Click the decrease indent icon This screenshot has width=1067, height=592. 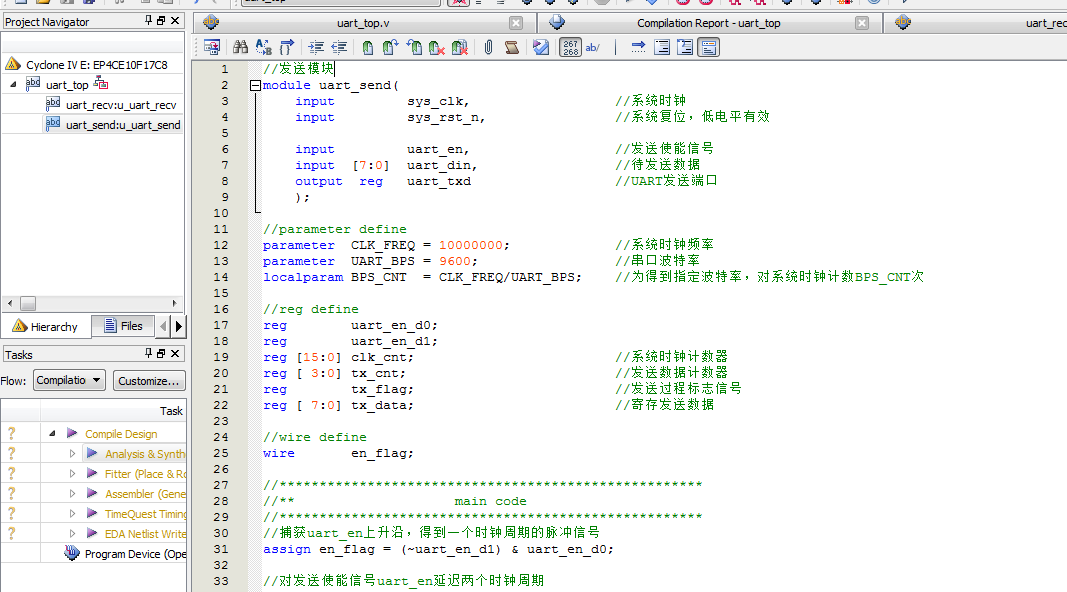[x=339, y=47]
